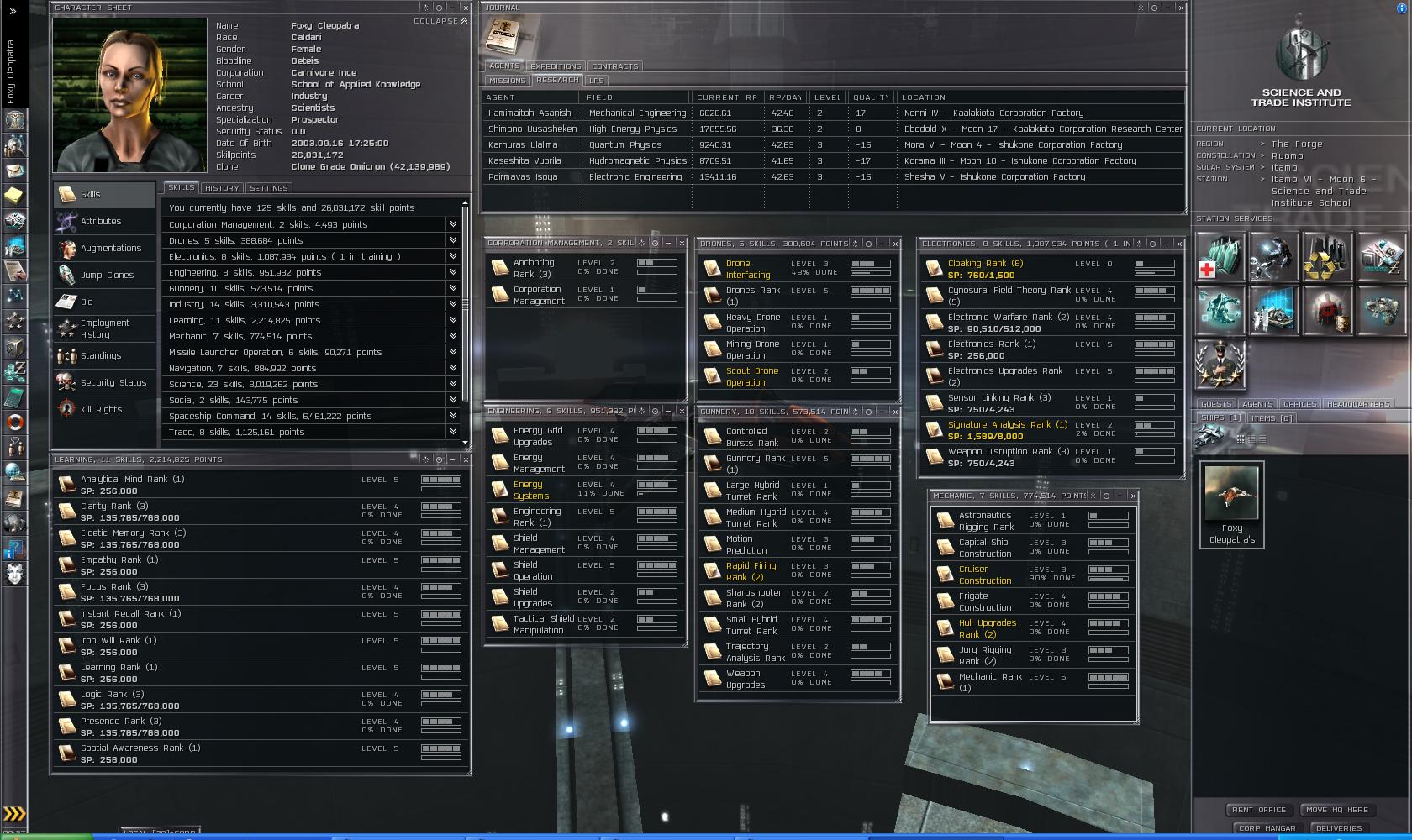Open the speech bubbles chat sidebar icon
This screenshot has width=1412, height=840.
tap(14, 446)
